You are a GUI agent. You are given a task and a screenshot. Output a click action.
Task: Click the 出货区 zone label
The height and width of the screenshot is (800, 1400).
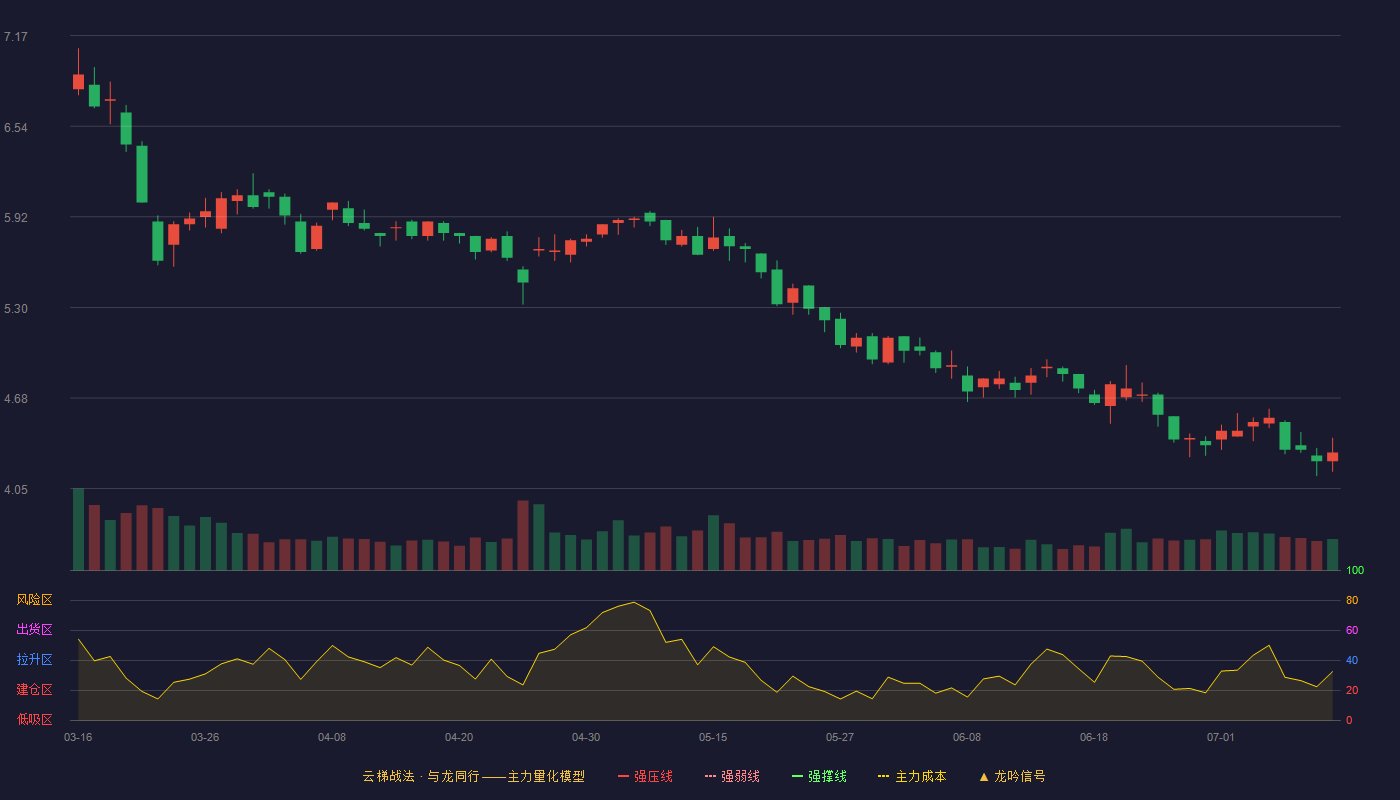[x=34, y=630]
